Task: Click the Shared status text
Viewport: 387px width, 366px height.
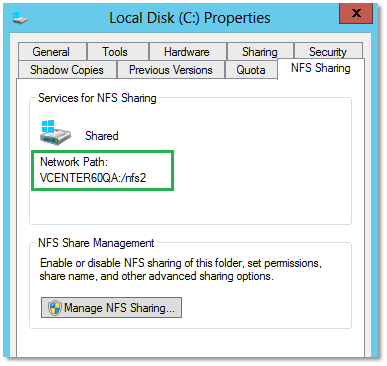Action: pos(102,136)
